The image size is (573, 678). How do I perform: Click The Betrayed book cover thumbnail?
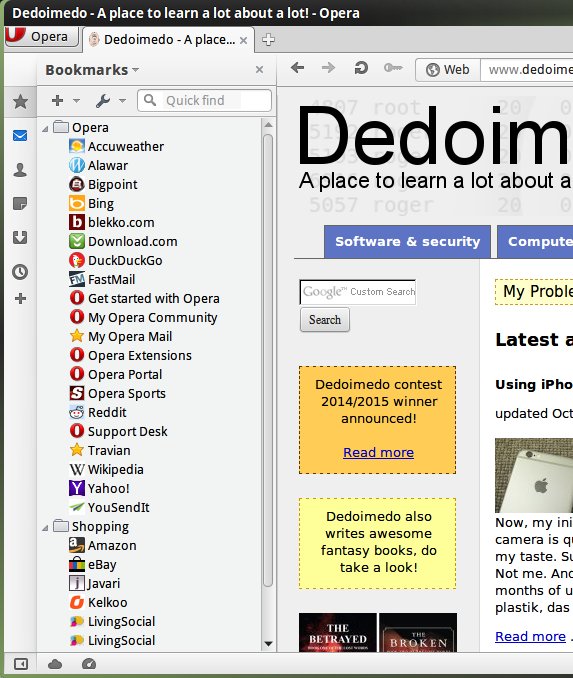coord(338,633)
